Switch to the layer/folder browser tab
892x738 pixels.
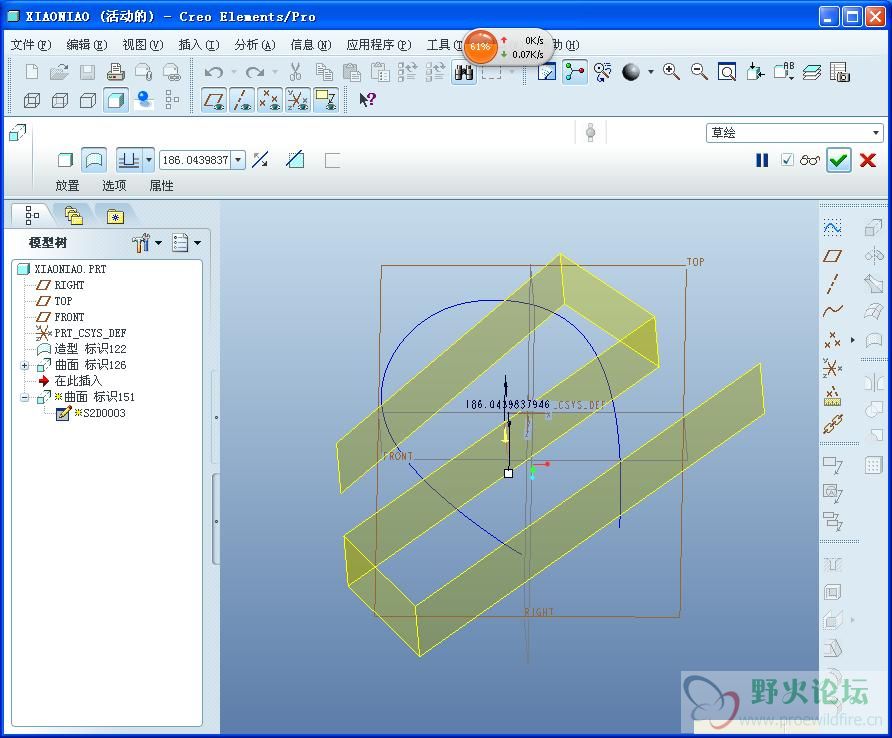(x=73, y=216)
